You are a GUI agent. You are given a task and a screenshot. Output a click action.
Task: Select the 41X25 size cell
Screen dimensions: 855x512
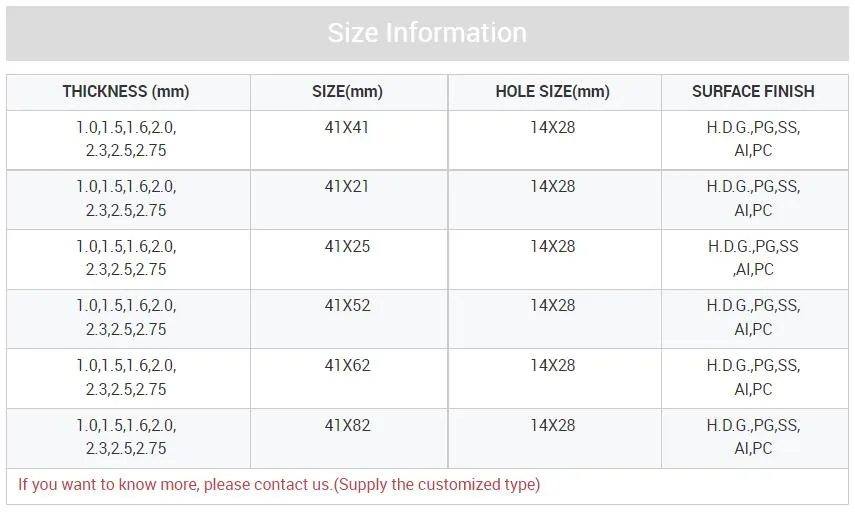(x=347, y=247)
